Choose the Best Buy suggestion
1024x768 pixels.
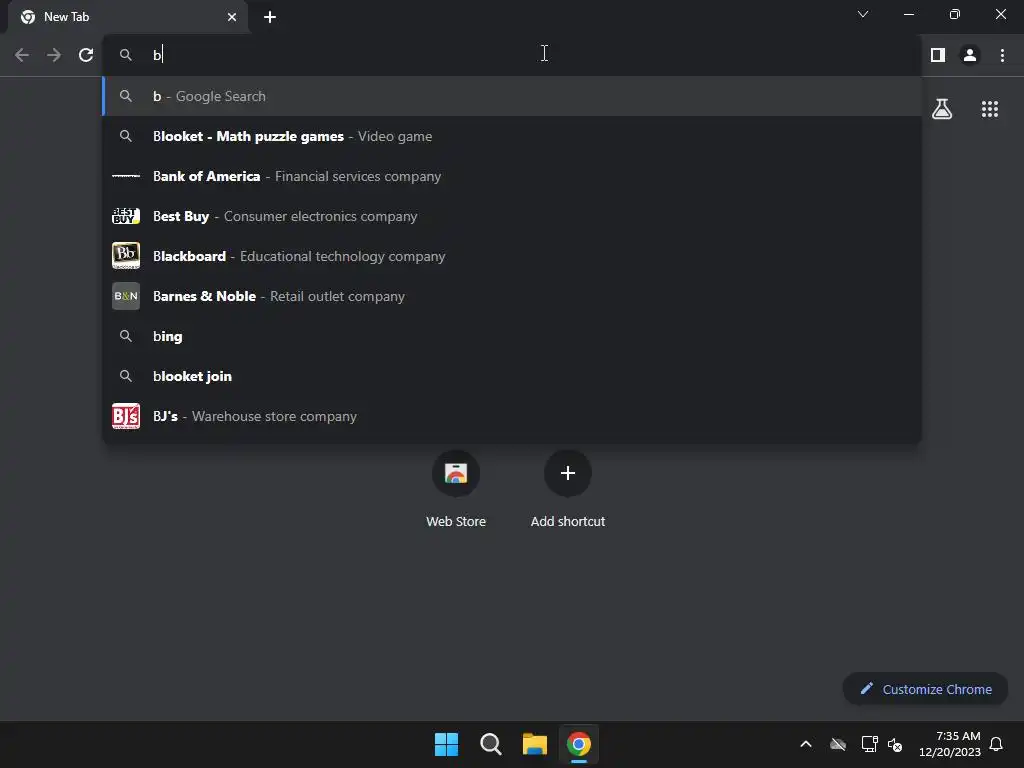[x=512, y=216]
